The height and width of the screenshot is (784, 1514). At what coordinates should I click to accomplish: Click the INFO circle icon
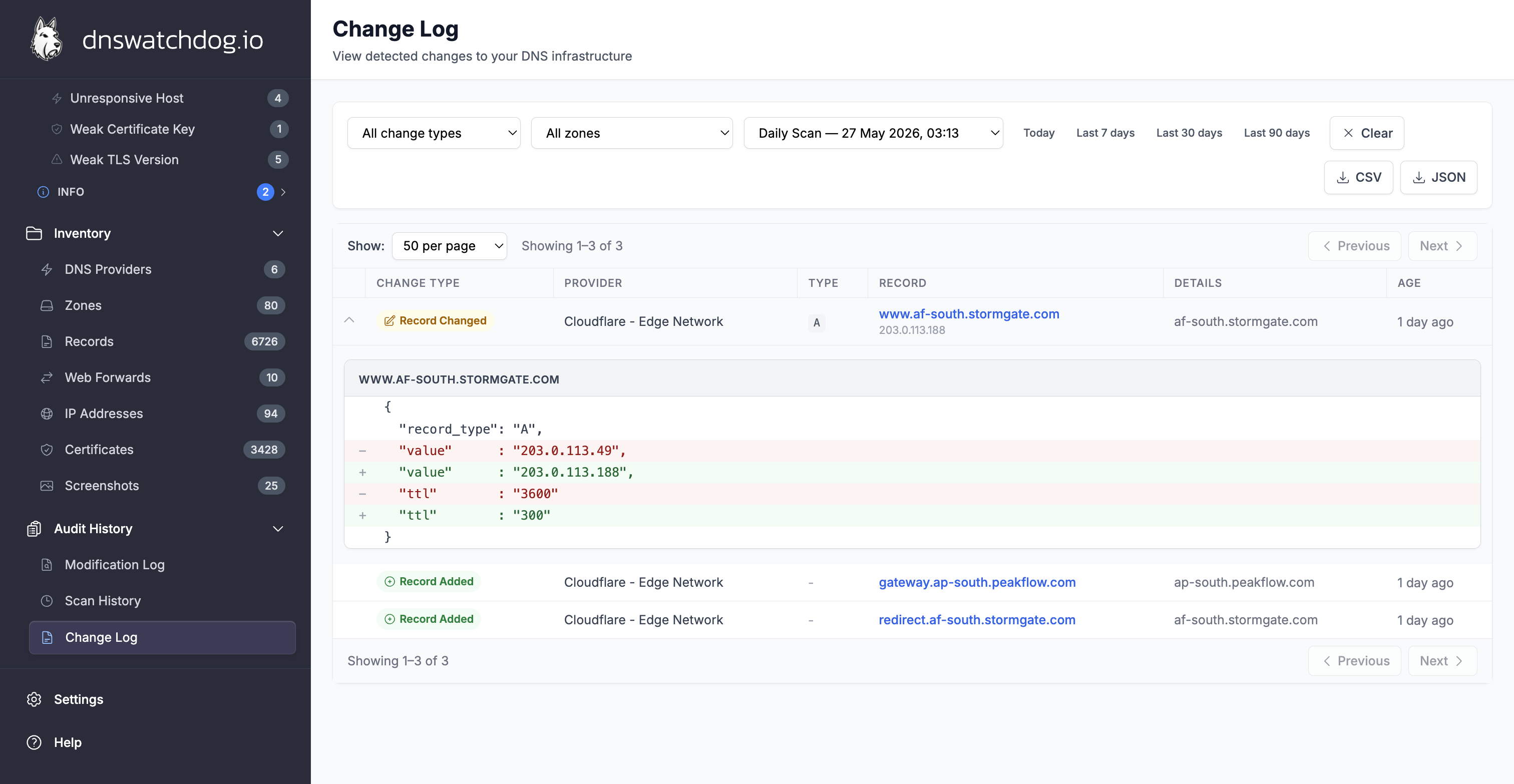point(43,192)
